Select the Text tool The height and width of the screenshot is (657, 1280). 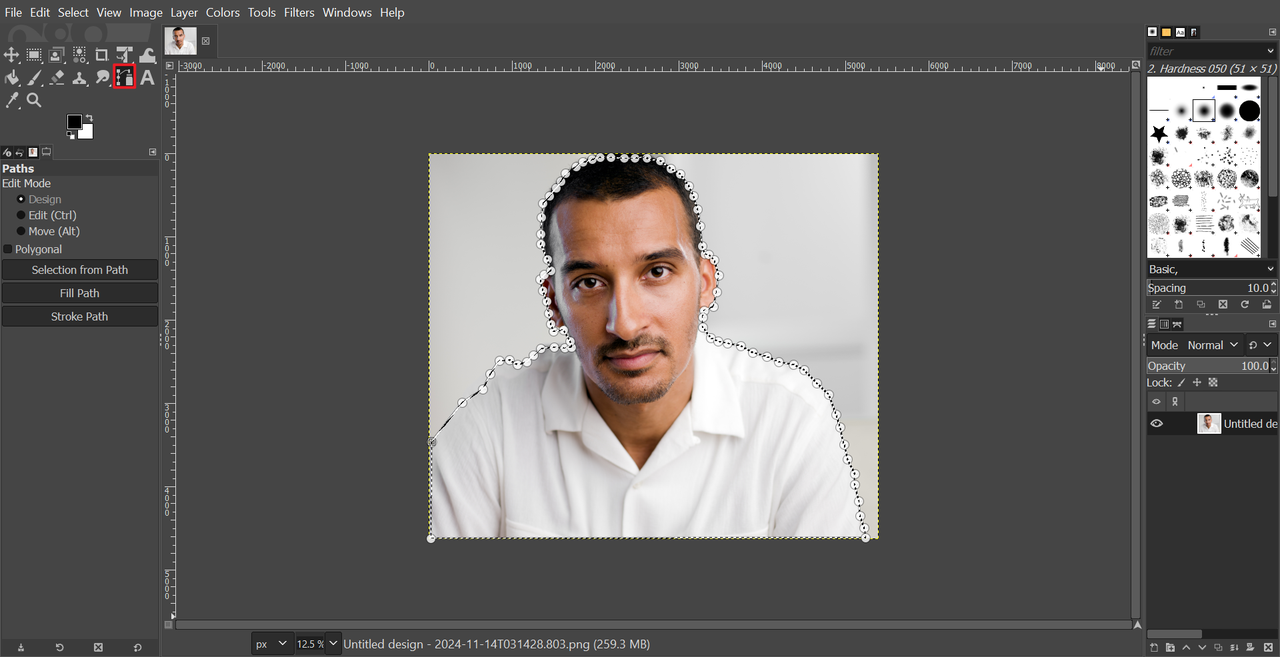click(147, 77)
